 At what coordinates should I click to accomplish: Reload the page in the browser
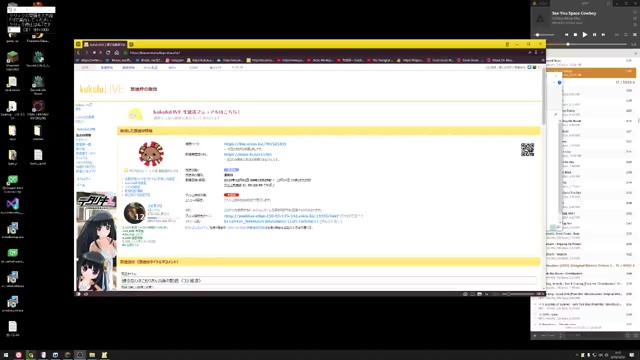coord(108,53)
